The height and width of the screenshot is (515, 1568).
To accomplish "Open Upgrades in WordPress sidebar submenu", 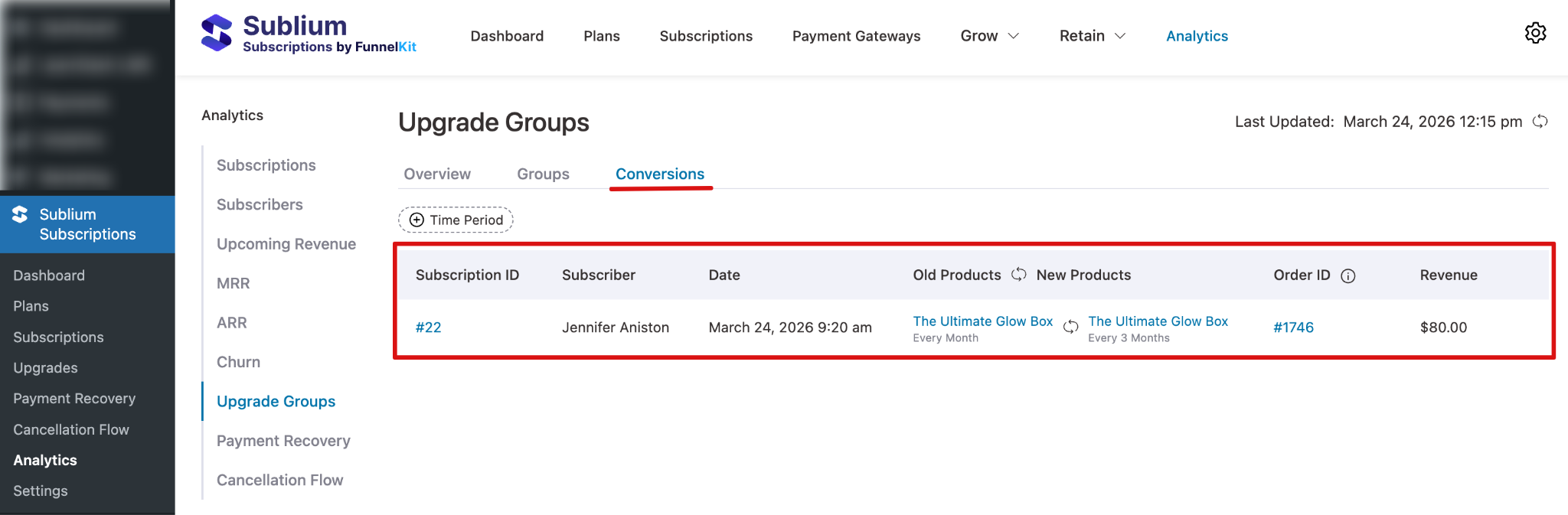I will click(x=45, y=368).
